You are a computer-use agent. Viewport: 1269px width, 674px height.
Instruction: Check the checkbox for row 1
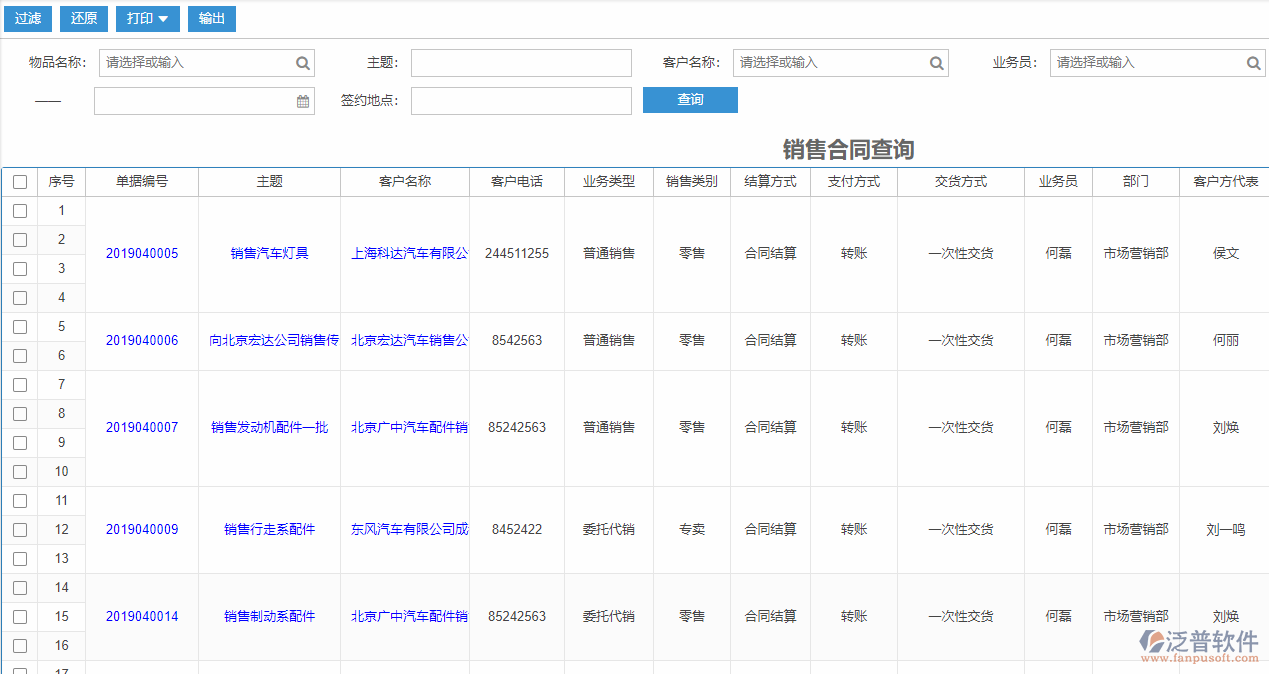click(20, 210)
